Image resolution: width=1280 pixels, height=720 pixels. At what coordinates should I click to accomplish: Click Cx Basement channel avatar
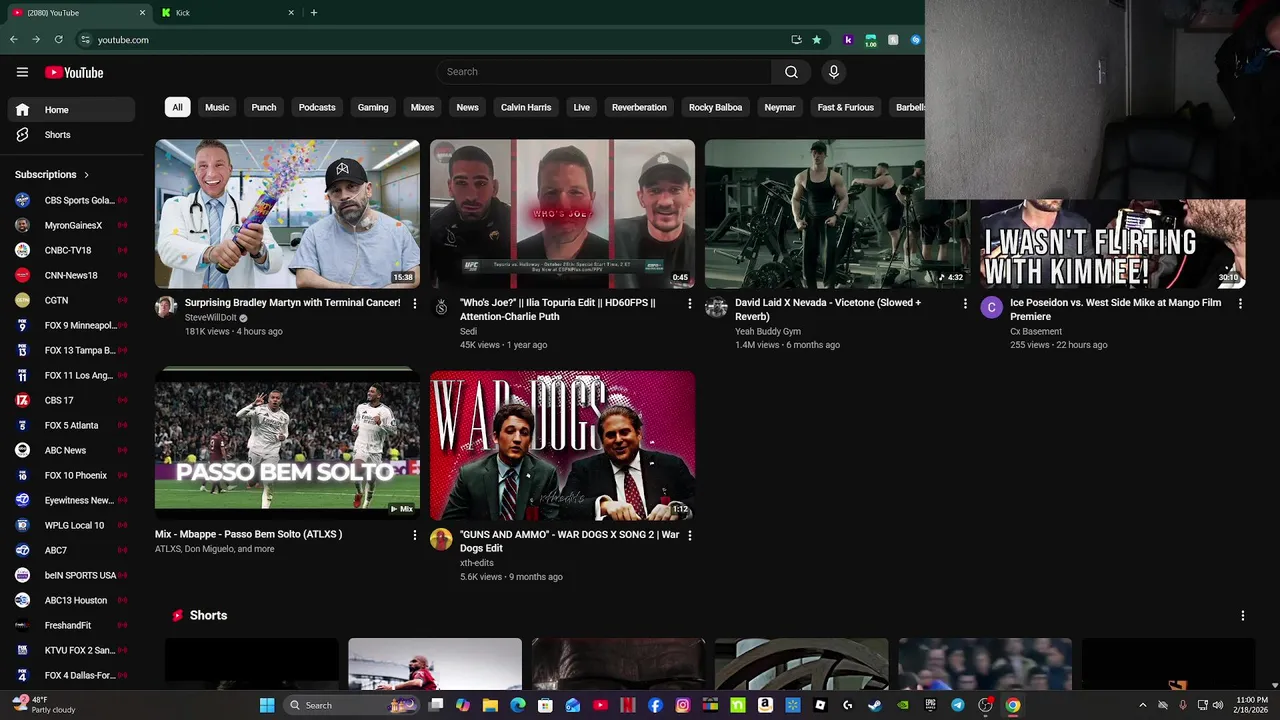(x=991, y=307)
